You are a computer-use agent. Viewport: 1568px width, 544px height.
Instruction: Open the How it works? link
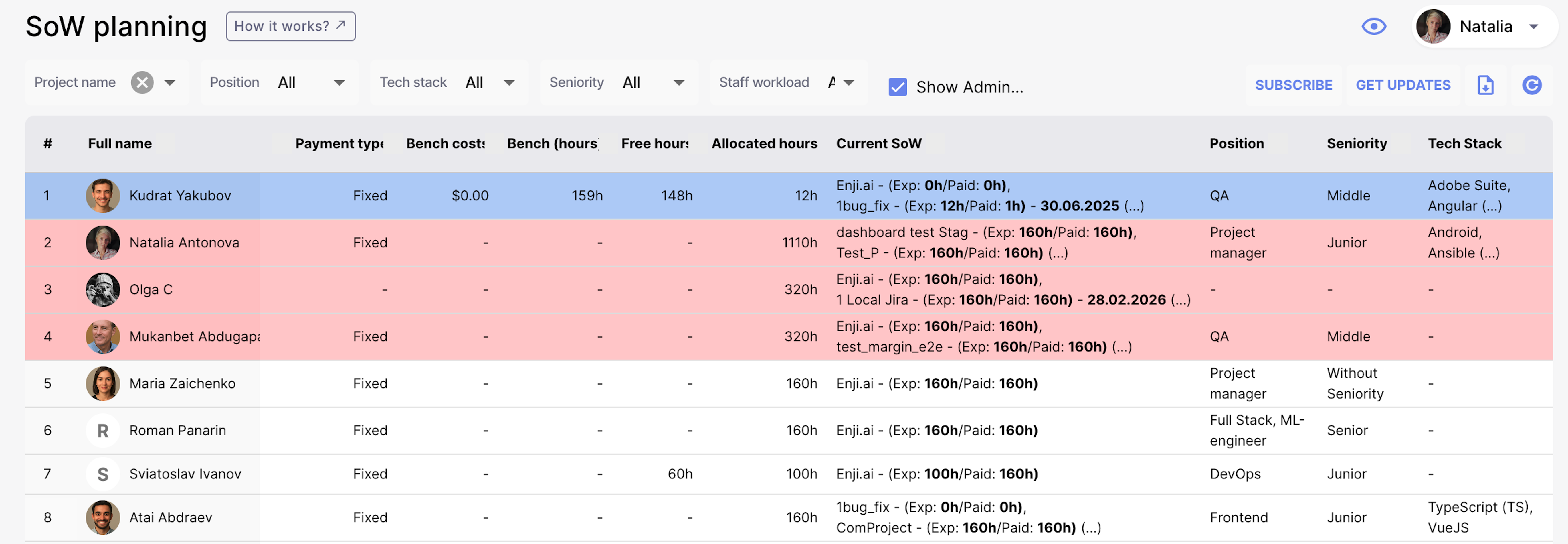290,26
